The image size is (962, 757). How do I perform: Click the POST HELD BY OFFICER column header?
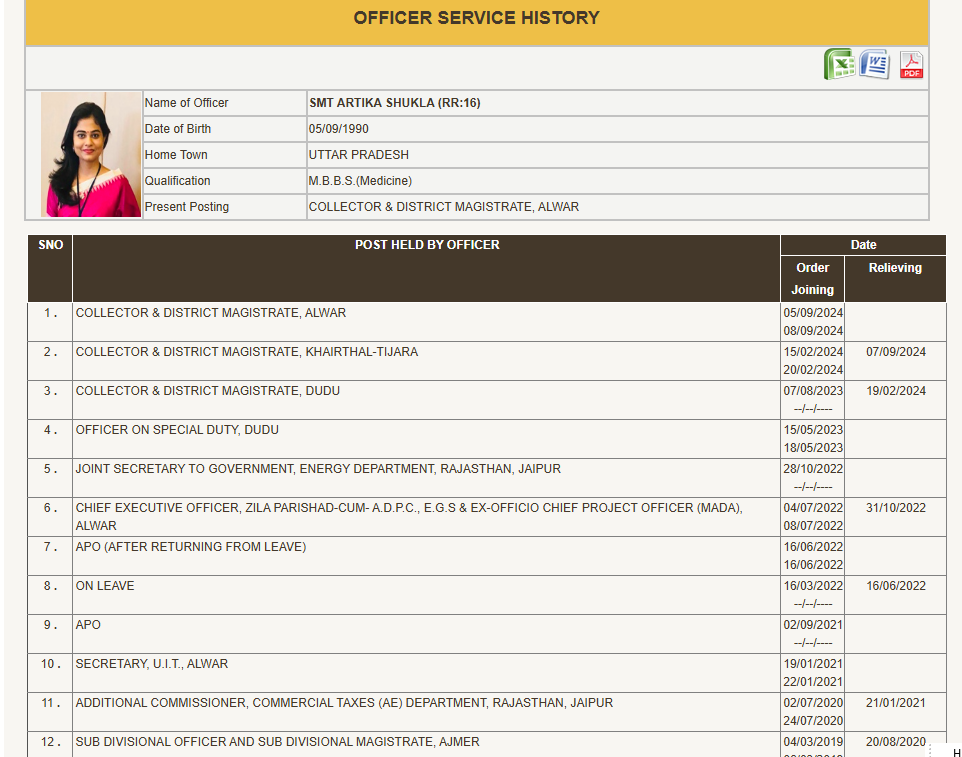pos(425,244)
